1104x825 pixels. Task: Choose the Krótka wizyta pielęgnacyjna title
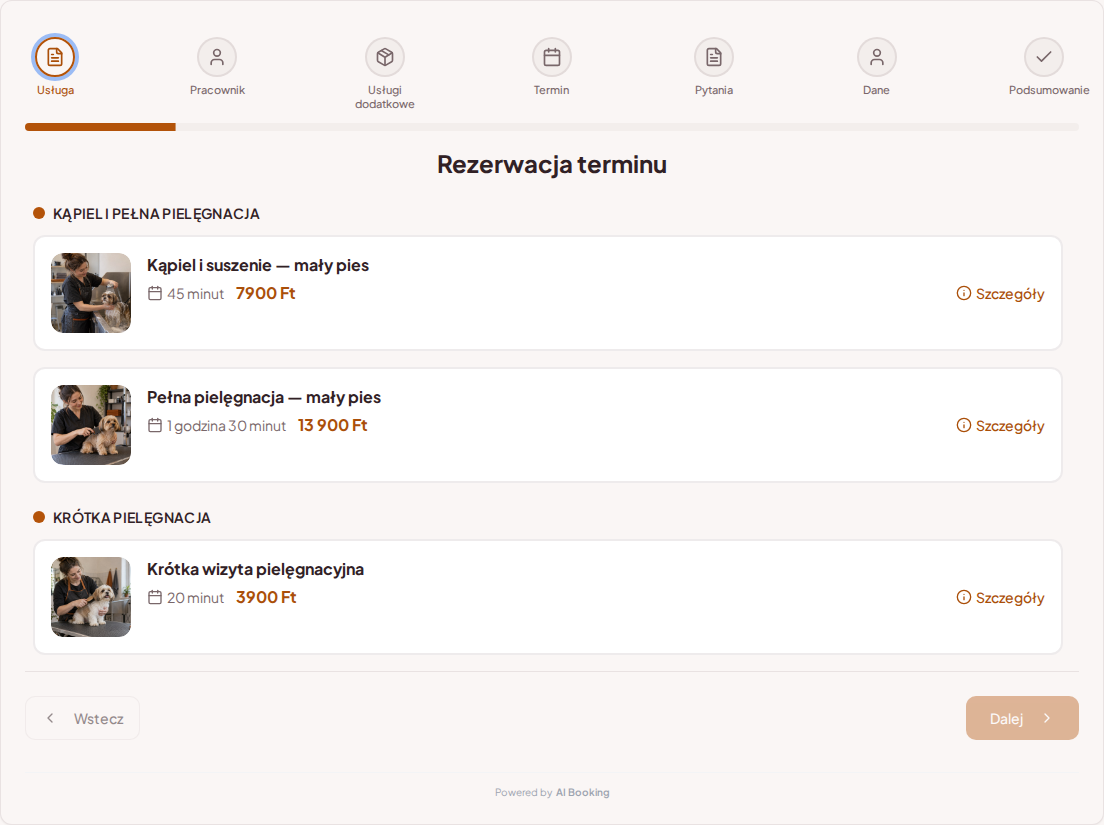(x=256, y=569)
